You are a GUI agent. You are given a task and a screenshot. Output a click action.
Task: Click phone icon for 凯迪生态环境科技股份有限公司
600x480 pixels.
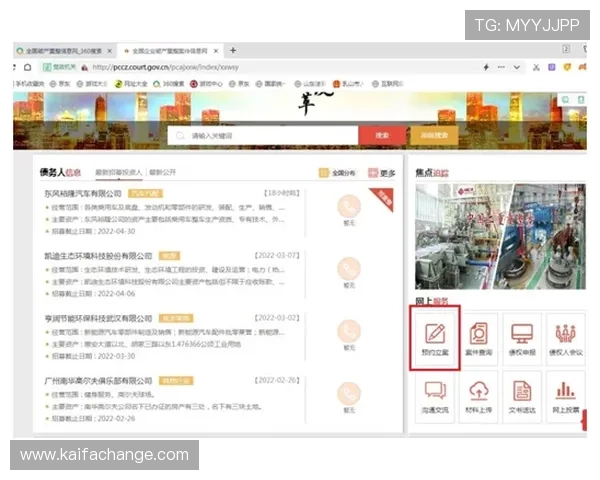349,269
